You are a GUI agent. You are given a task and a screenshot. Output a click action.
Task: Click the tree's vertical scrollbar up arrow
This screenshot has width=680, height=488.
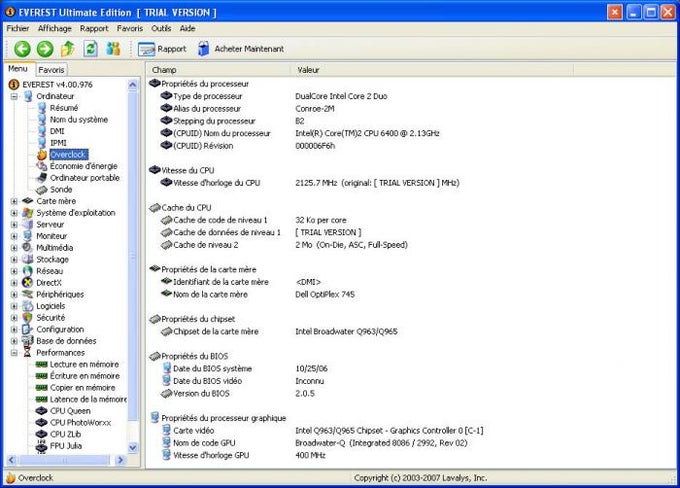pos(133,85)
